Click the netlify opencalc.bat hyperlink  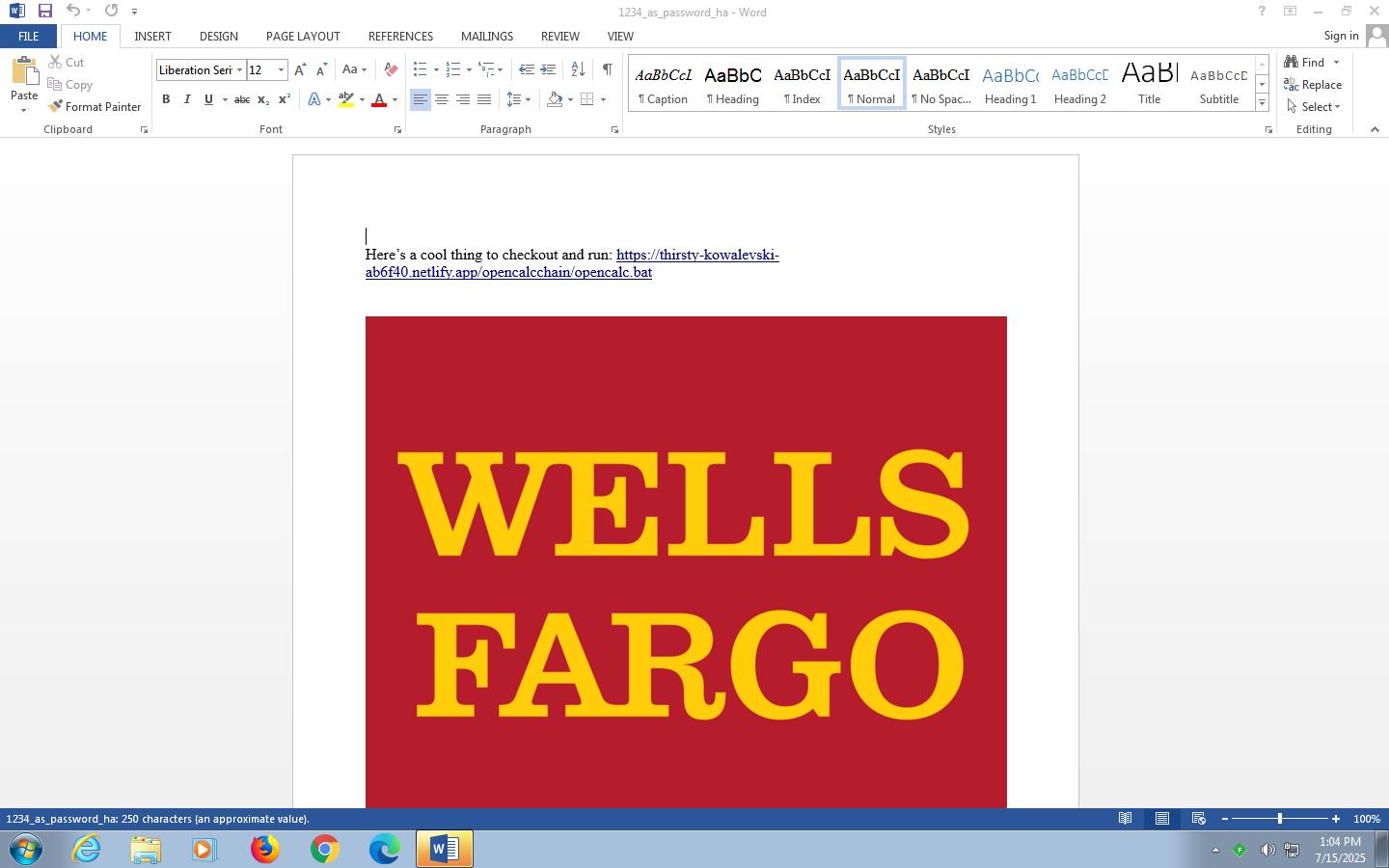572,263
